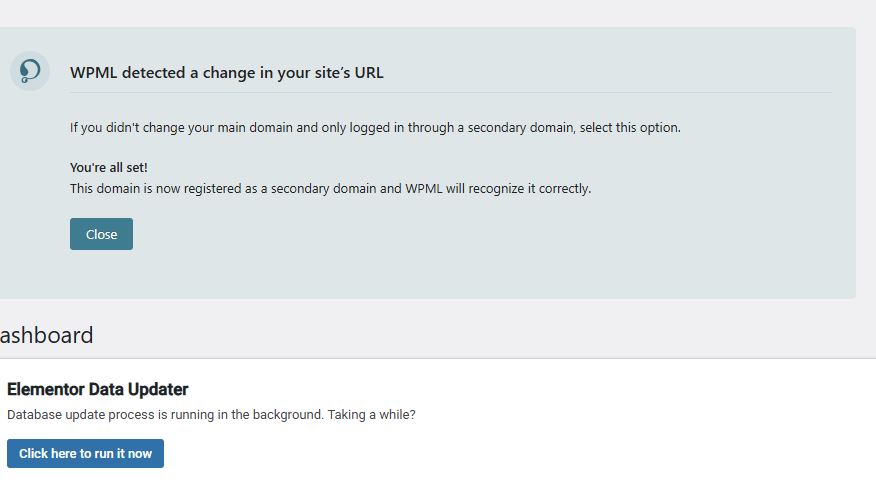876x487 pixels.
Task: Select the 'You're all set!' text
Action: (109, 167)
